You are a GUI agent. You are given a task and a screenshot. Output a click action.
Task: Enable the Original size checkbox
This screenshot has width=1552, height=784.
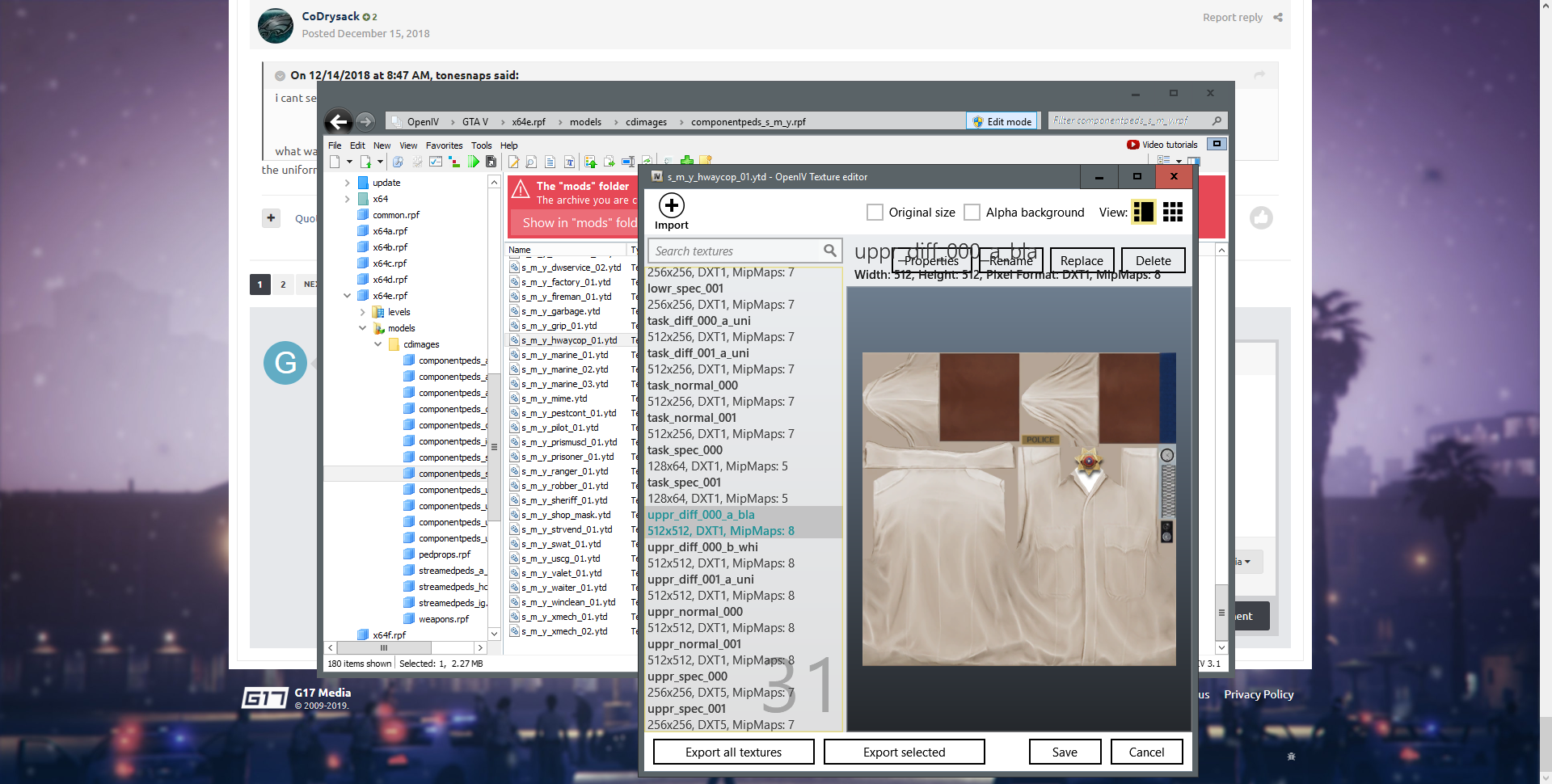click(875, 213)
